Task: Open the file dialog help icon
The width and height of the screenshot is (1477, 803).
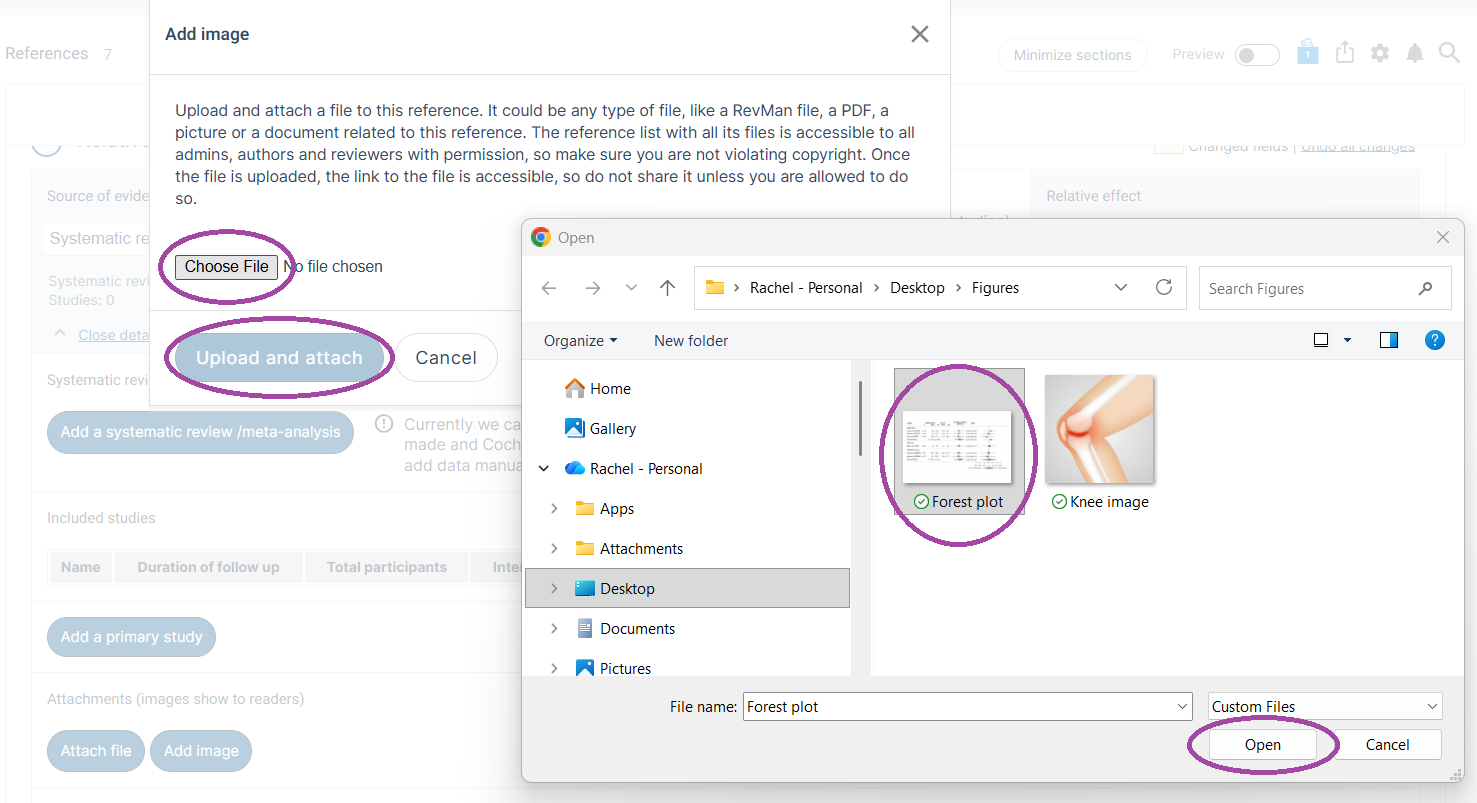Action: click(x=1434, y=340)
